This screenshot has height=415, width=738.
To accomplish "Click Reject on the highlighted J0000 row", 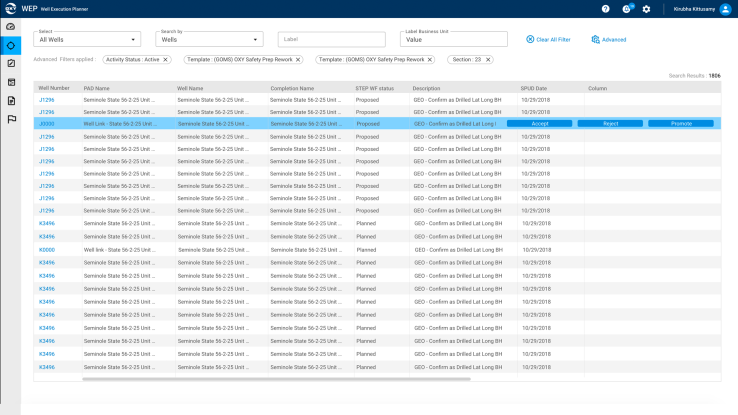I will click(610, 124).
